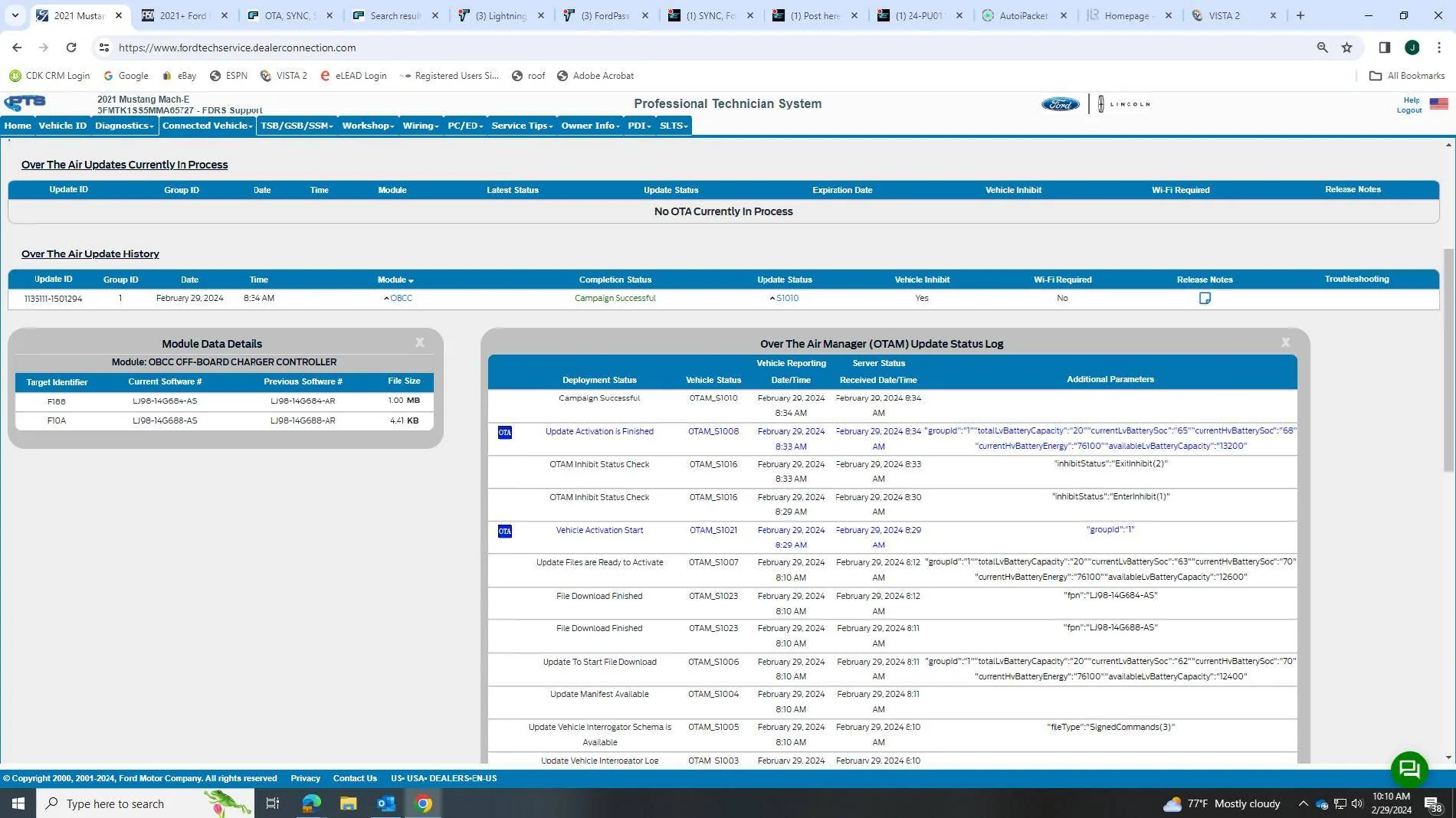The image size is (1456, 818).
Task: Click the Vehicle Activation Start link
Action: pyautogui.click(x=599, y=530)
